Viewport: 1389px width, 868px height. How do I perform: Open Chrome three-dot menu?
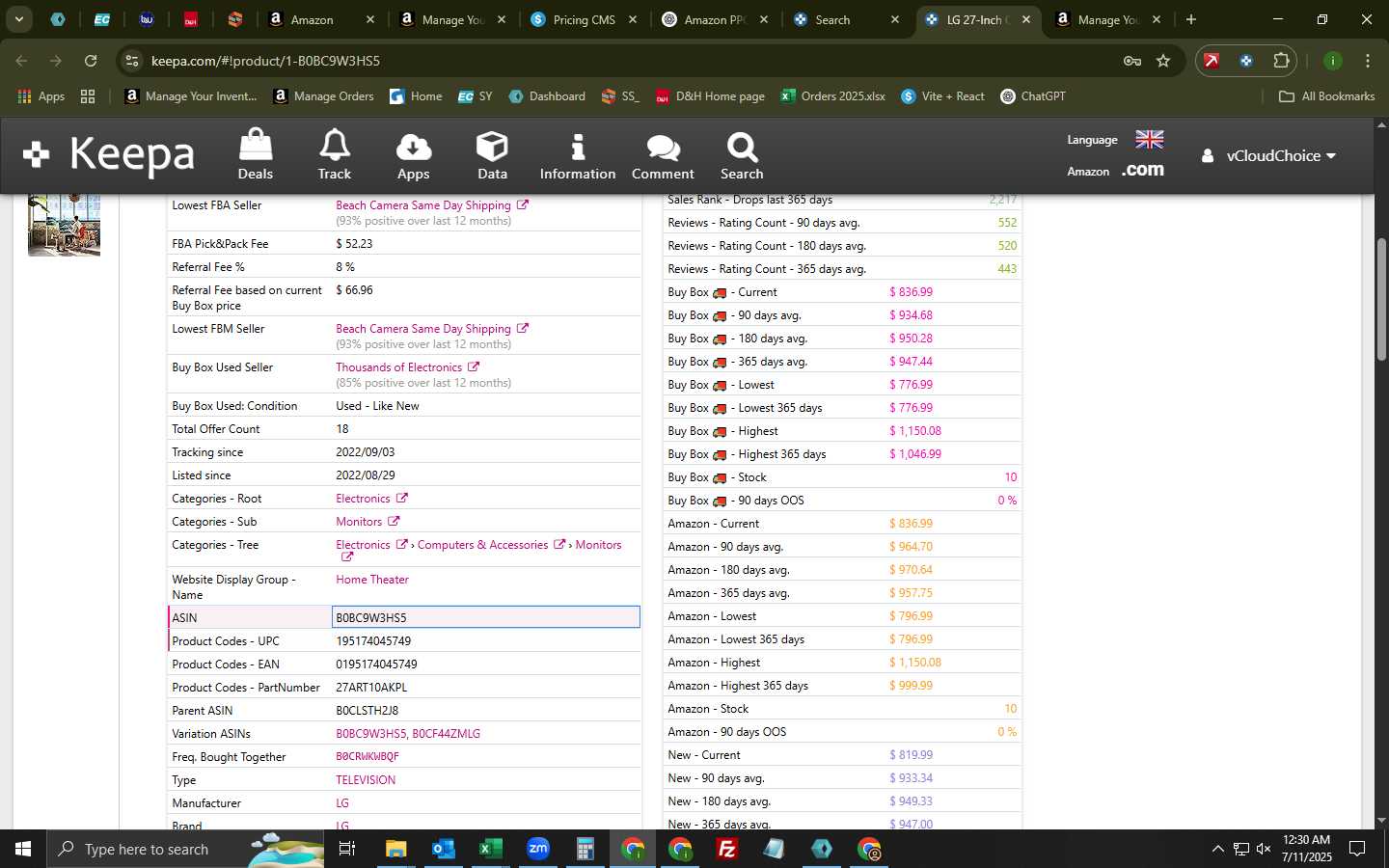1368,61
